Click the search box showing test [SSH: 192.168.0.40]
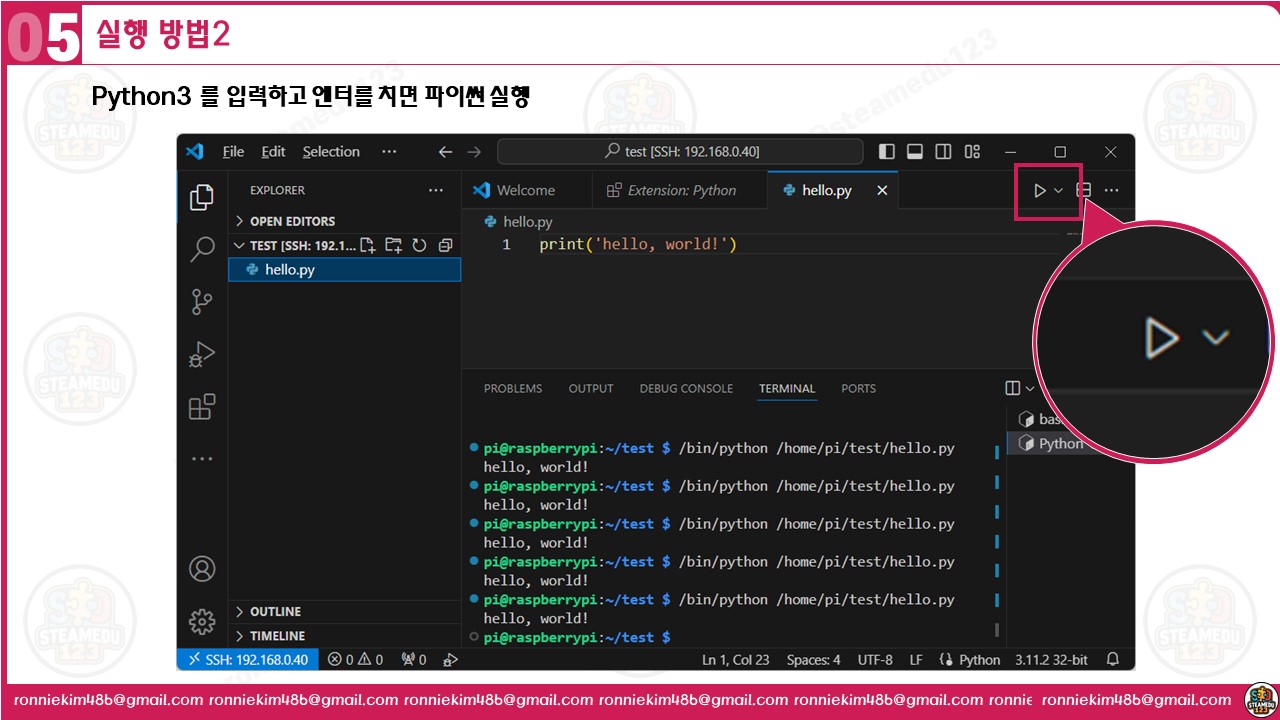This screenshot has width=1280, height=720. (x=680, y=151)
